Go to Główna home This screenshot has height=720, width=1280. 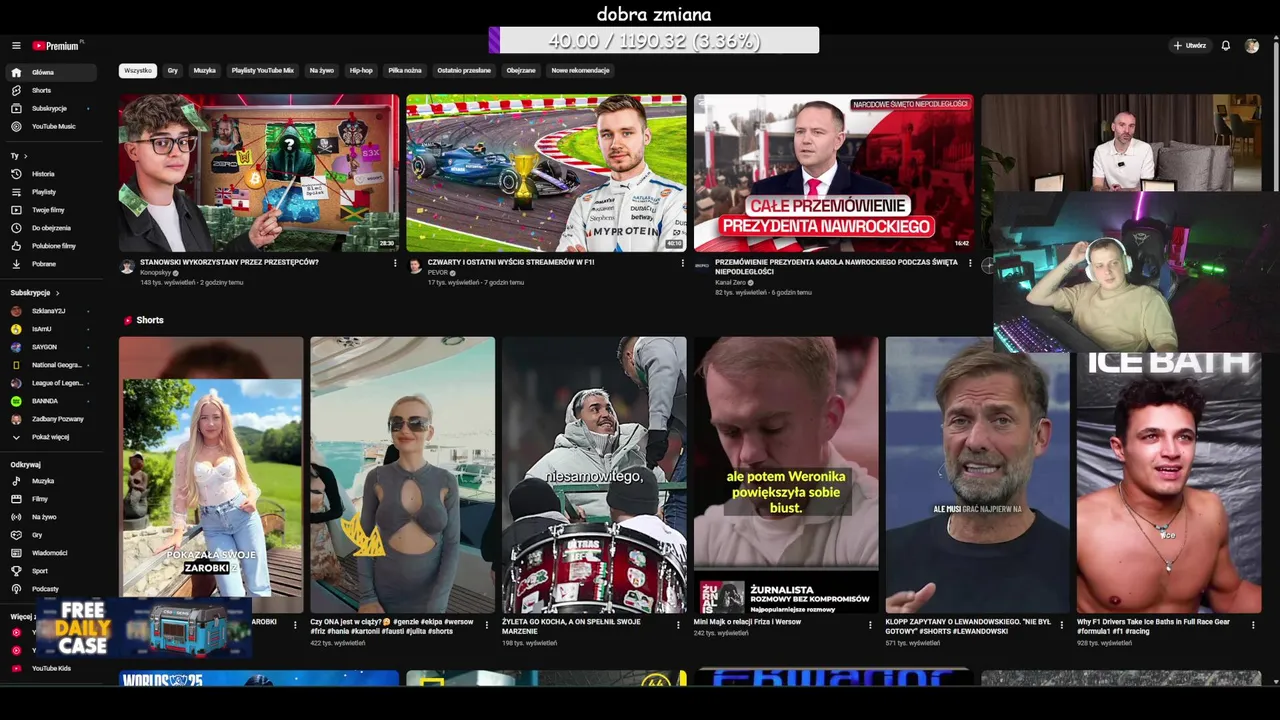pos(50,72)
